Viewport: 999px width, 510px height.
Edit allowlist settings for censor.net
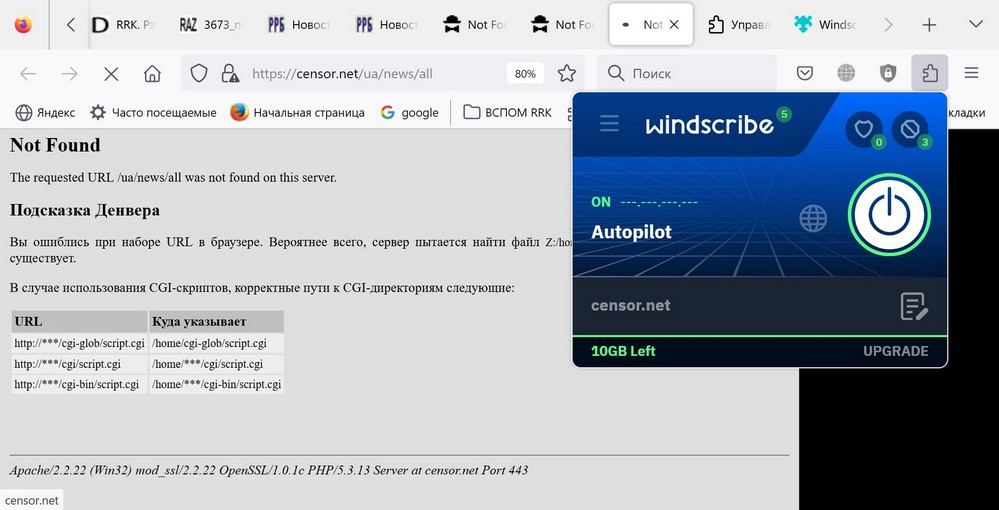pyautogui.click(x=914, y=306)
